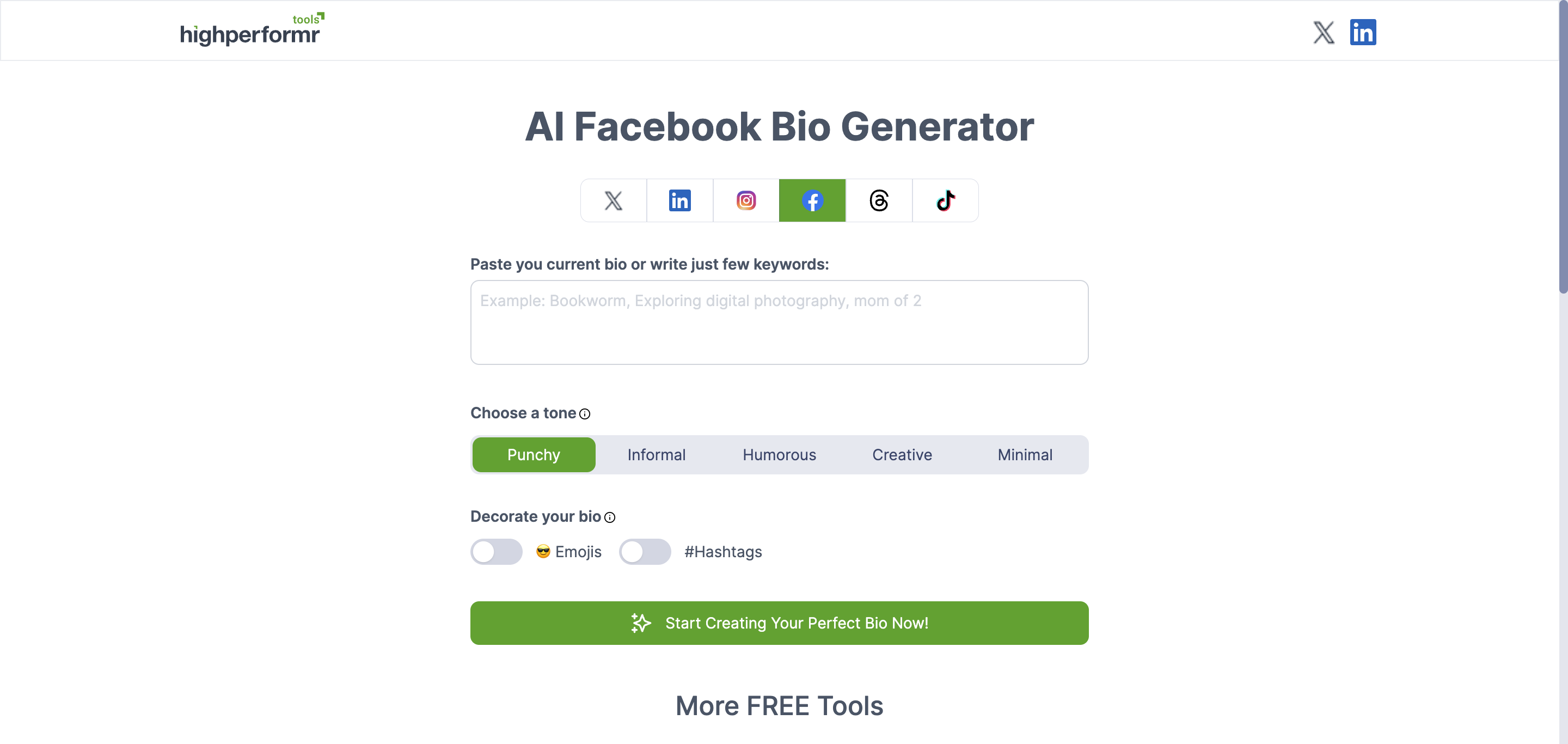Screen dimensions: 1568x744
Task: Switch to the Humorous tone tab
Action: pyautogui.click(x=779, y=454)
